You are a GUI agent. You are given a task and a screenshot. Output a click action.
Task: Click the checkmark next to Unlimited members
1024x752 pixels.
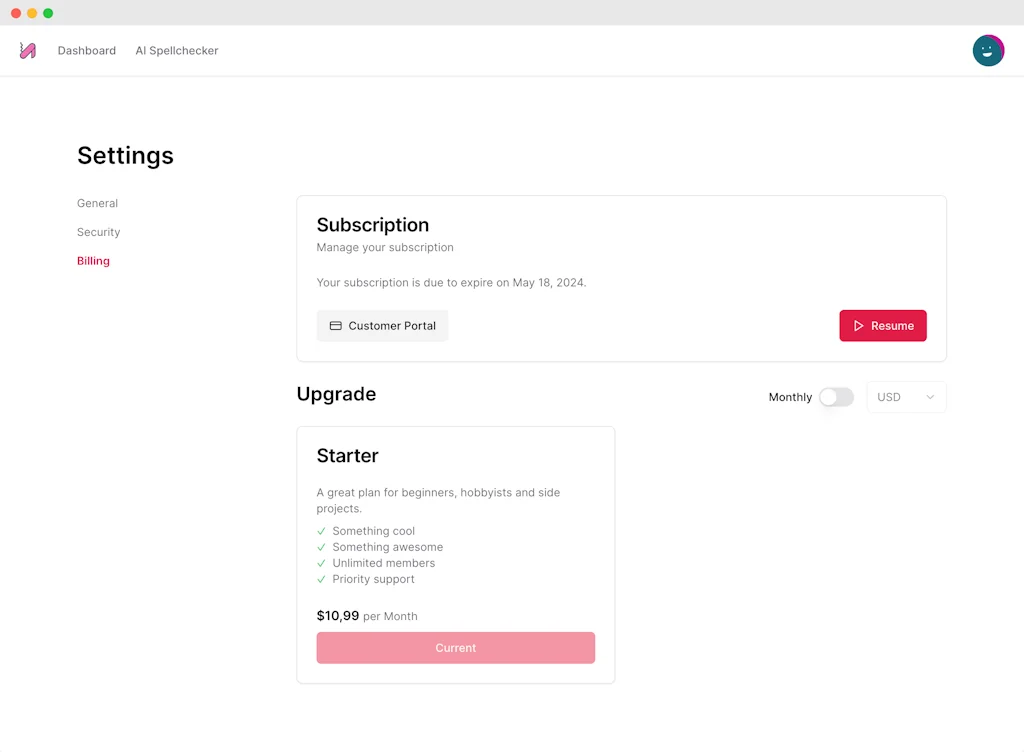pyautogui.click(x=321, y=563)
